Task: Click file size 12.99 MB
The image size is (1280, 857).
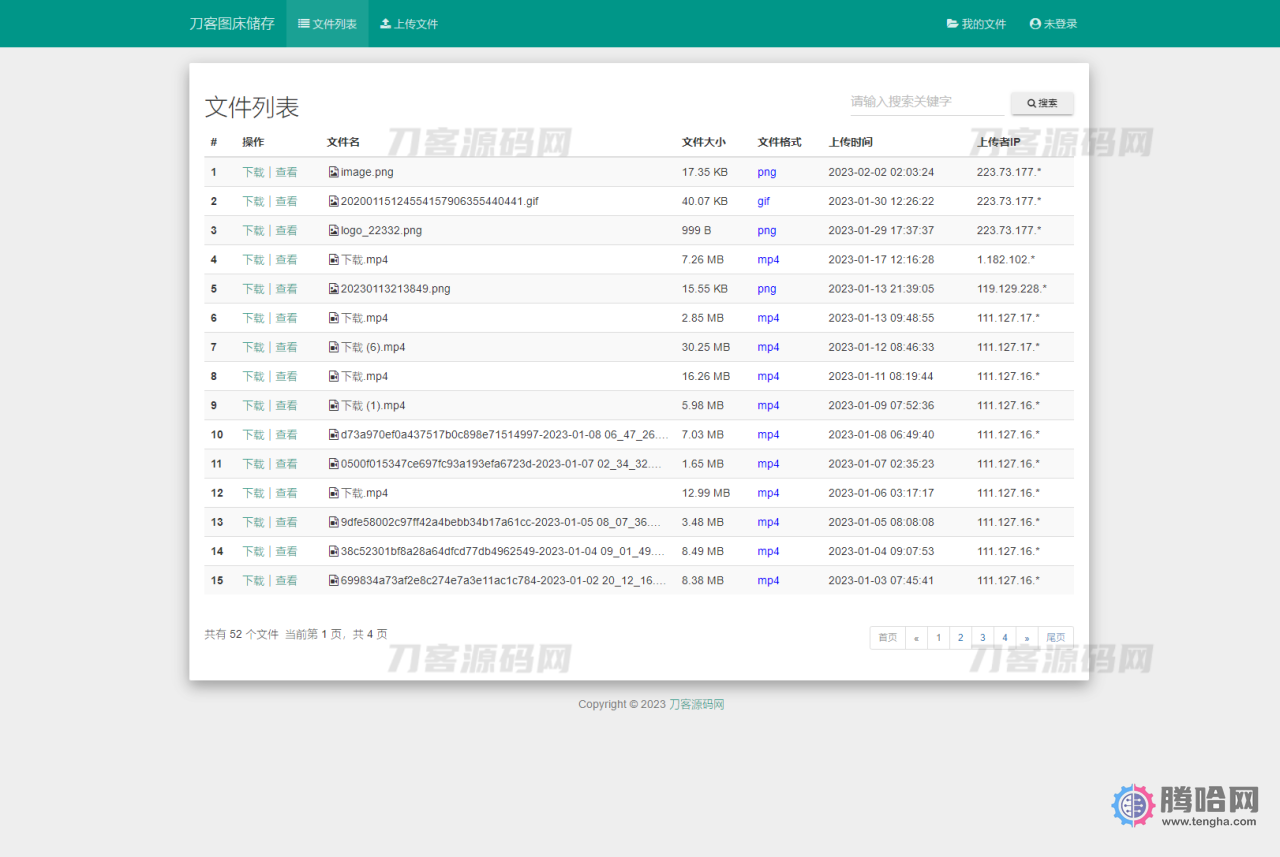Action: point(706,493)
